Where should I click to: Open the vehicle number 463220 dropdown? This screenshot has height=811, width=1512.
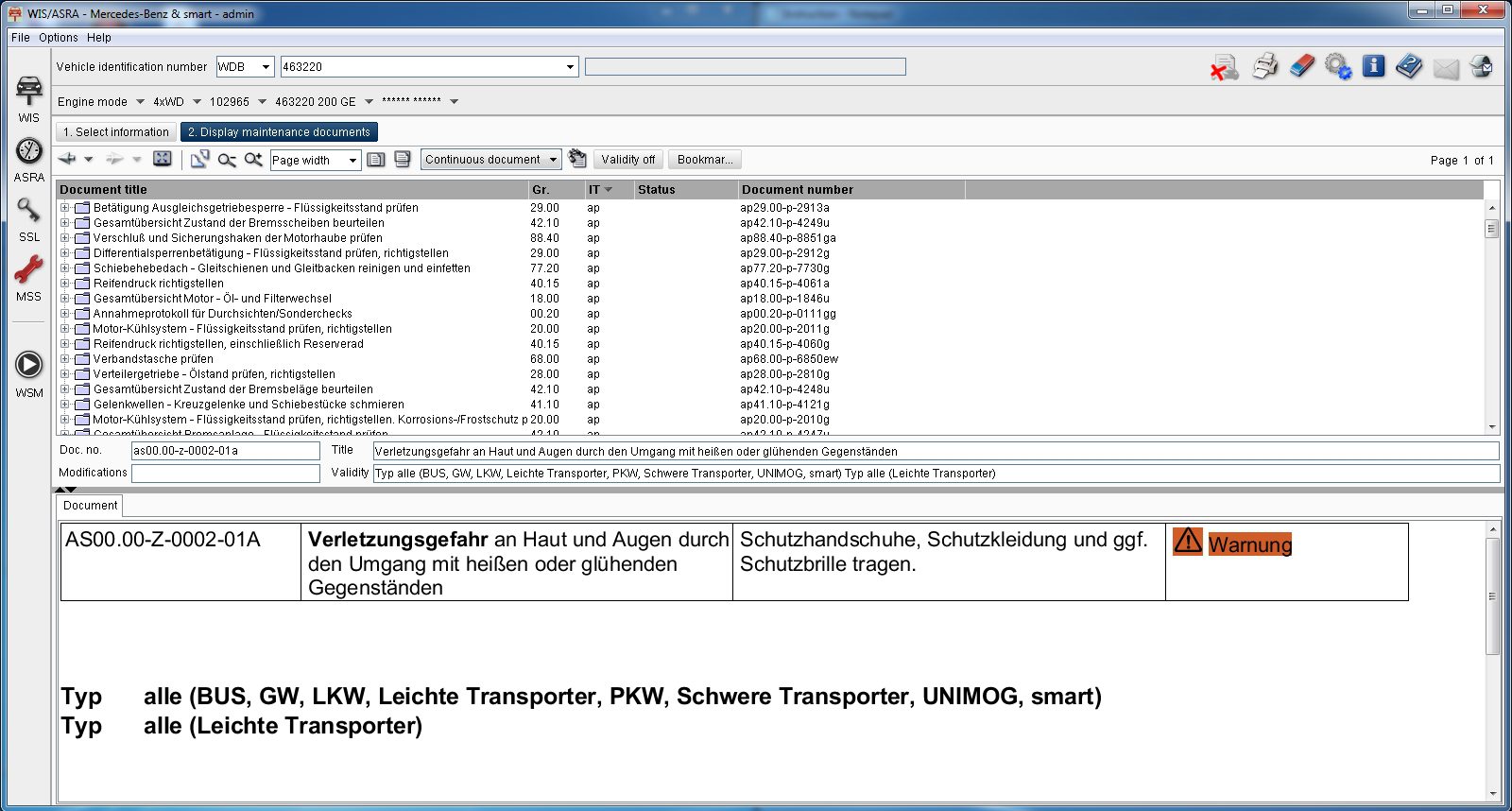click(x=570, y=67)
